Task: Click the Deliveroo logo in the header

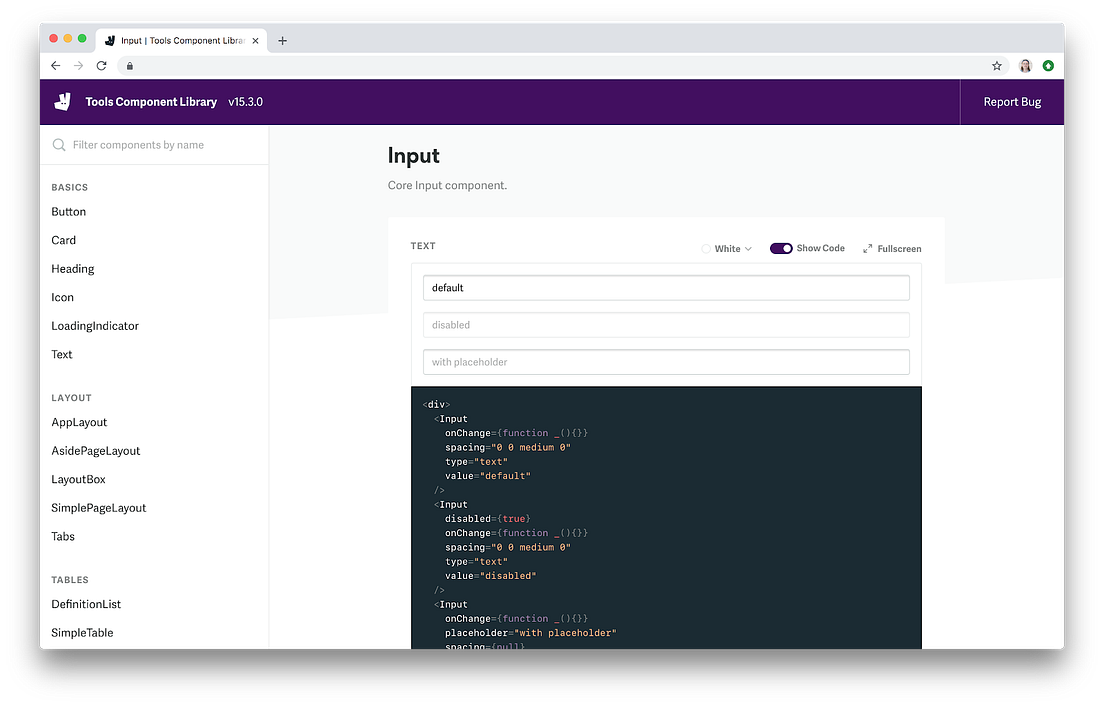Action: point(63,102)
